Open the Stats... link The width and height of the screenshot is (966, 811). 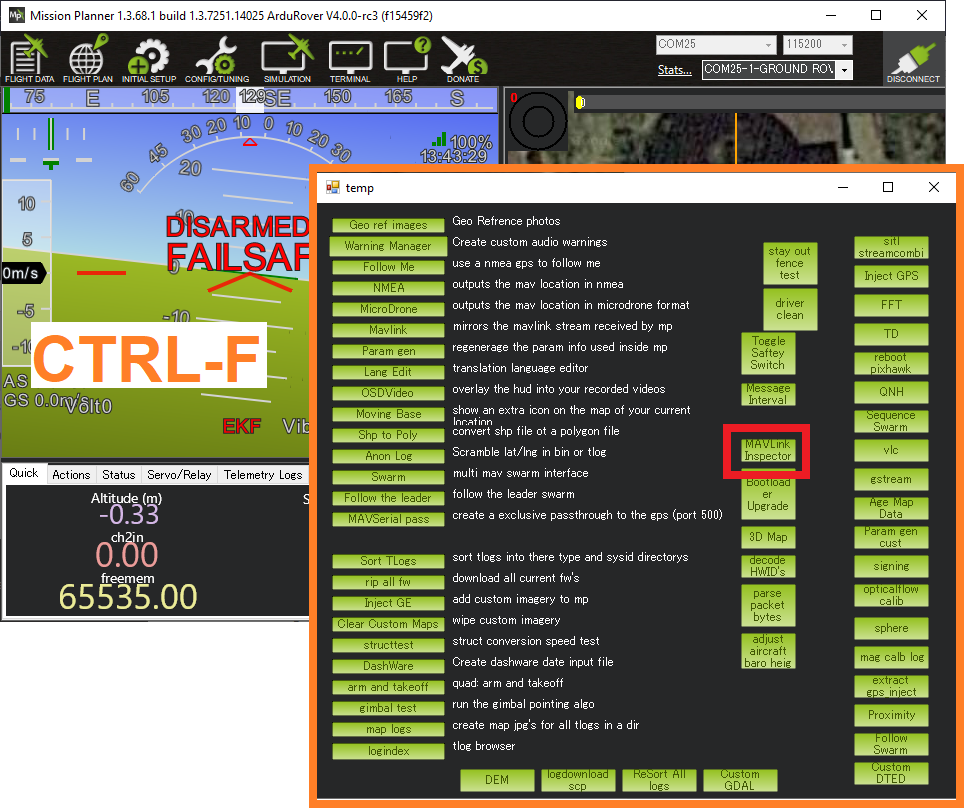[674, 70]
